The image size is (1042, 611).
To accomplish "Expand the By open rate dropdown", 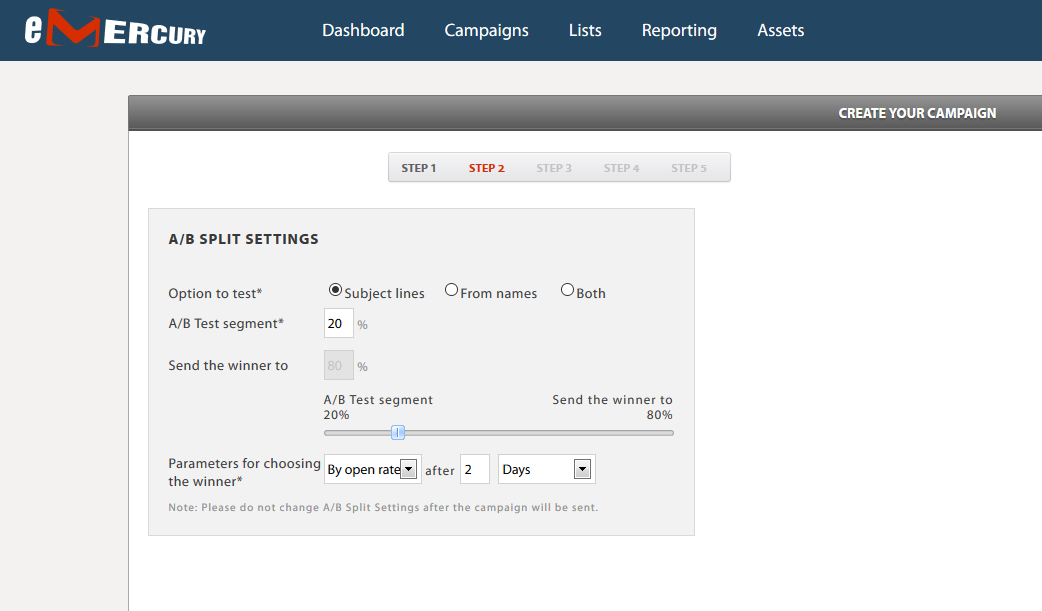I will pyautogui.click(x=373, y=469).
